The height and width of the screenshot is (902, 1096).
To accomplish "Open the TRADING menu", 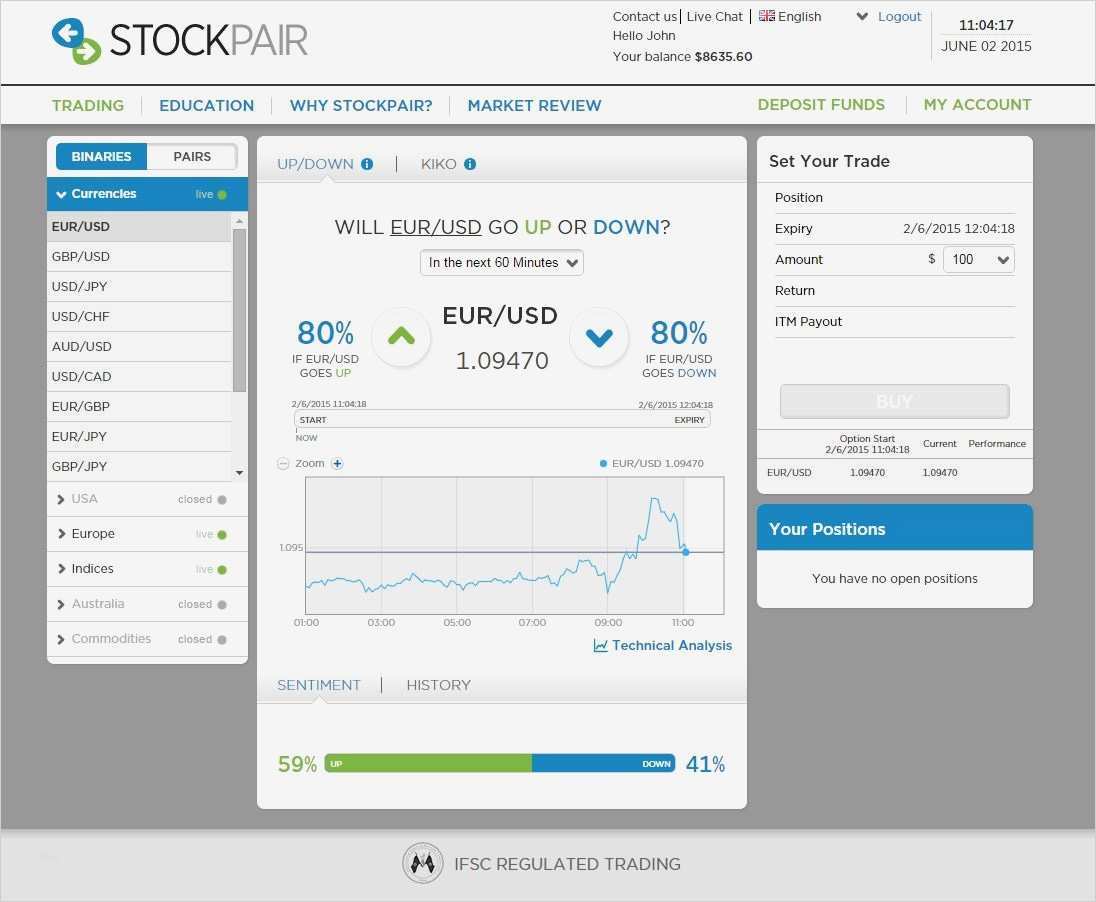I will coord(88,106).
